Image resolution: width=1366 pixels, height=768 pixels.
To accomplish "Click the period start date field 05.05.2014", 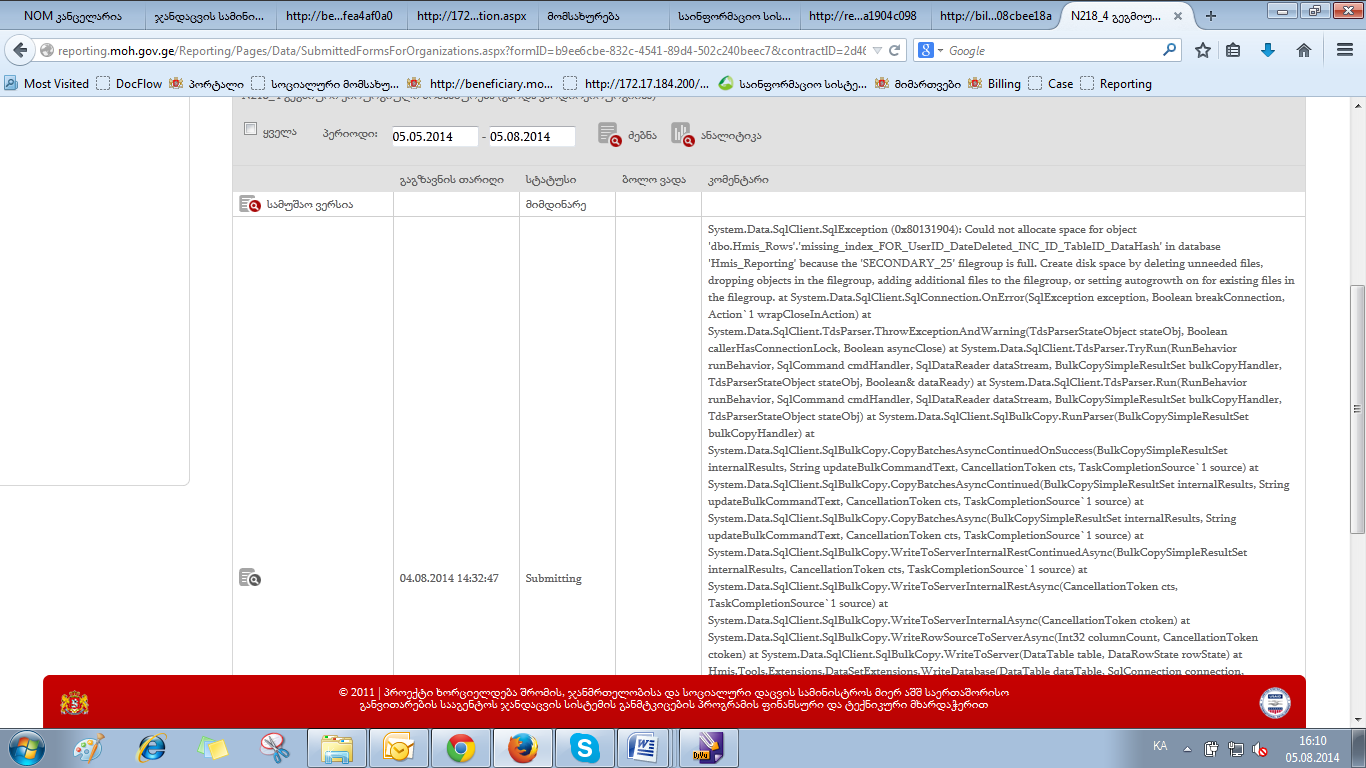I will click(x=434, y=136).
